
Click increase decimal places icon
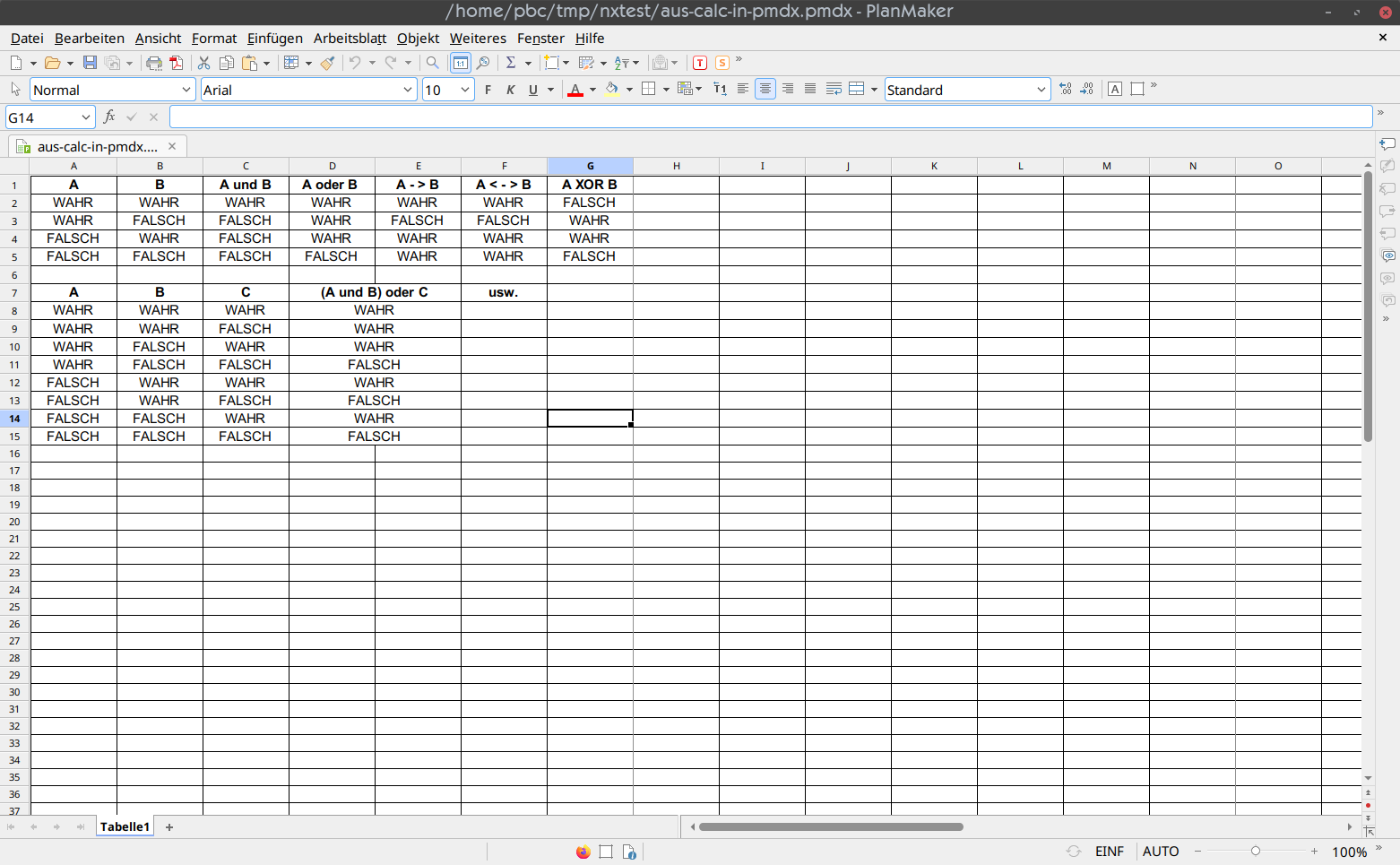coord(1065,90)
